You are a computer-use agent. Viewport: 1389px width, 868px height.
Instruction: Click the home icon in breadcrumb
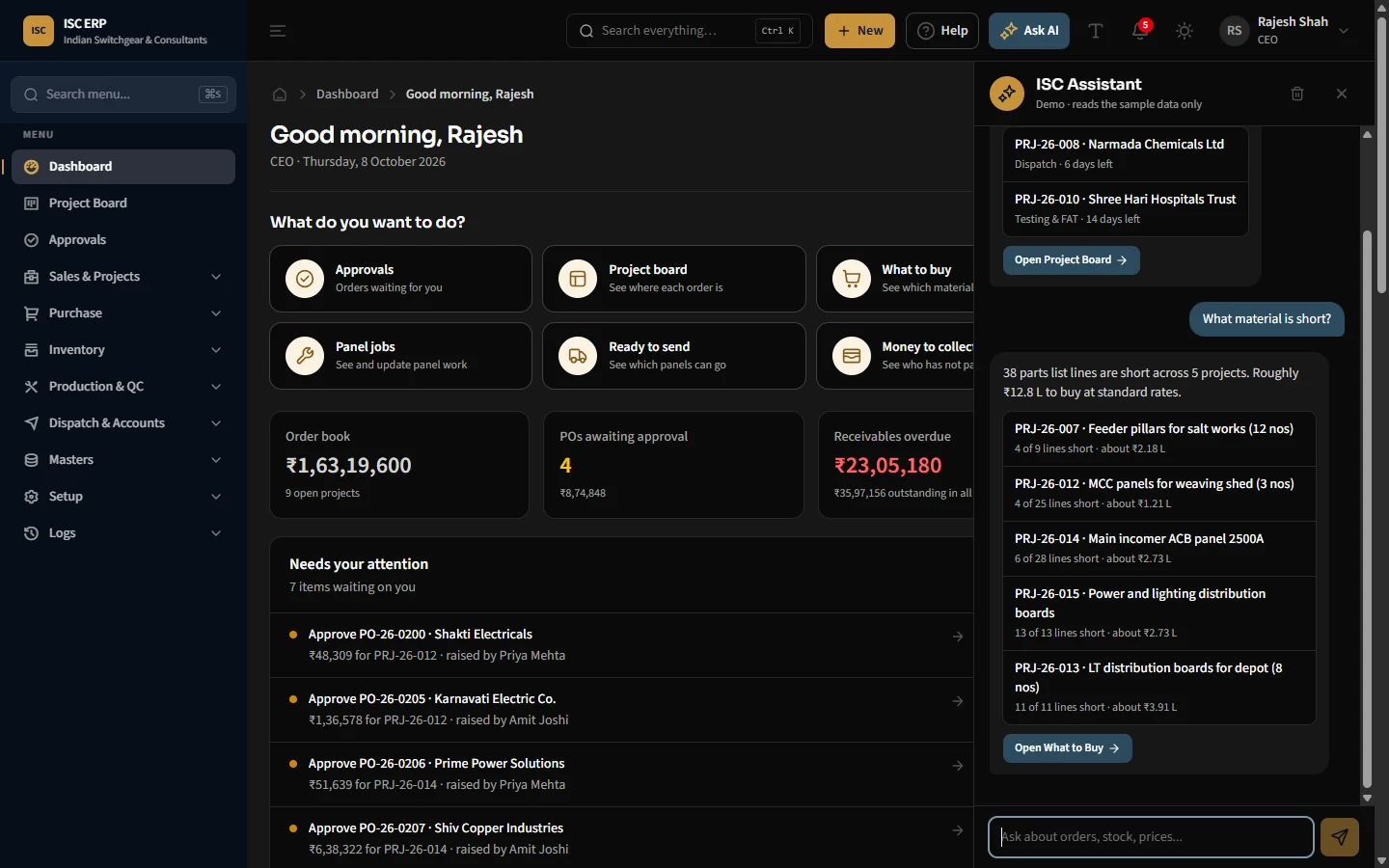280,95
